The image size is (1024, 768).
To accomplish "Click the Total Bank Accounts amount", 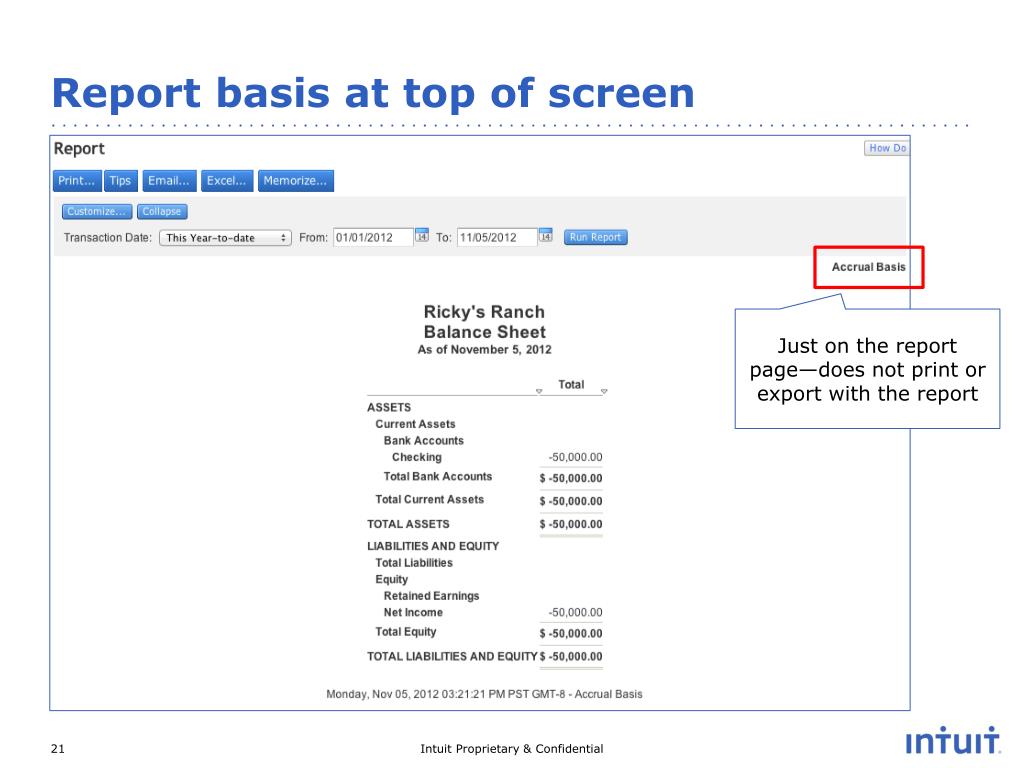I will (x=571, y=478).
